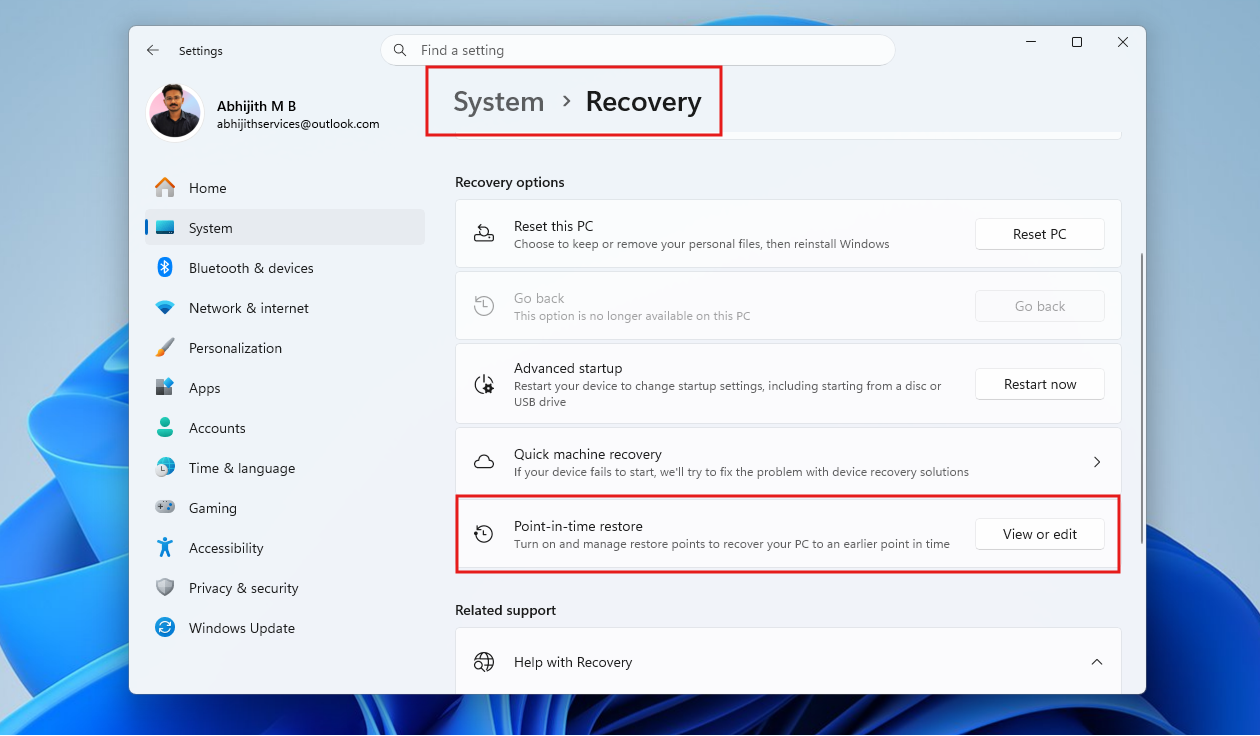Collapse the Help with Recovery section

pos(1097,662)
